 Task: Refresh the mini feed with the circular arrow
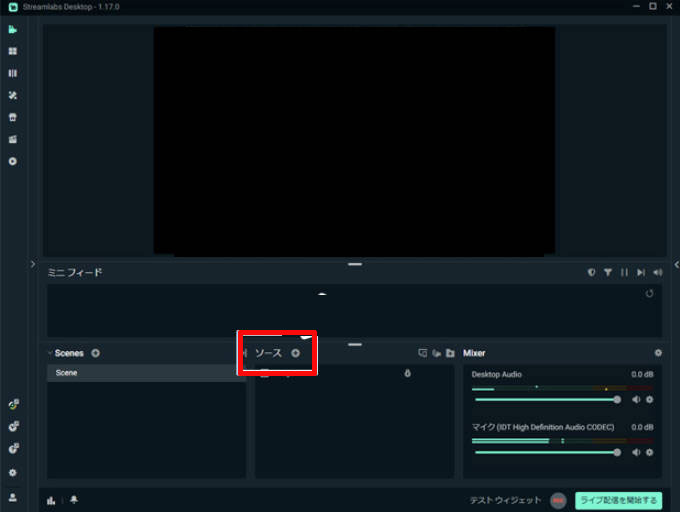[x=649, y=294]
